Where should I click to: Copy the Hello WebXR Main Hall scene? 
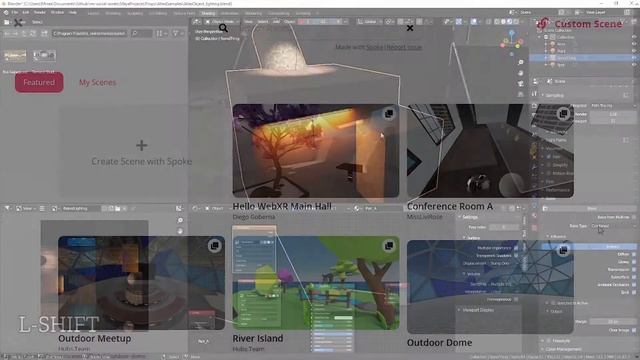pos(389,114)
